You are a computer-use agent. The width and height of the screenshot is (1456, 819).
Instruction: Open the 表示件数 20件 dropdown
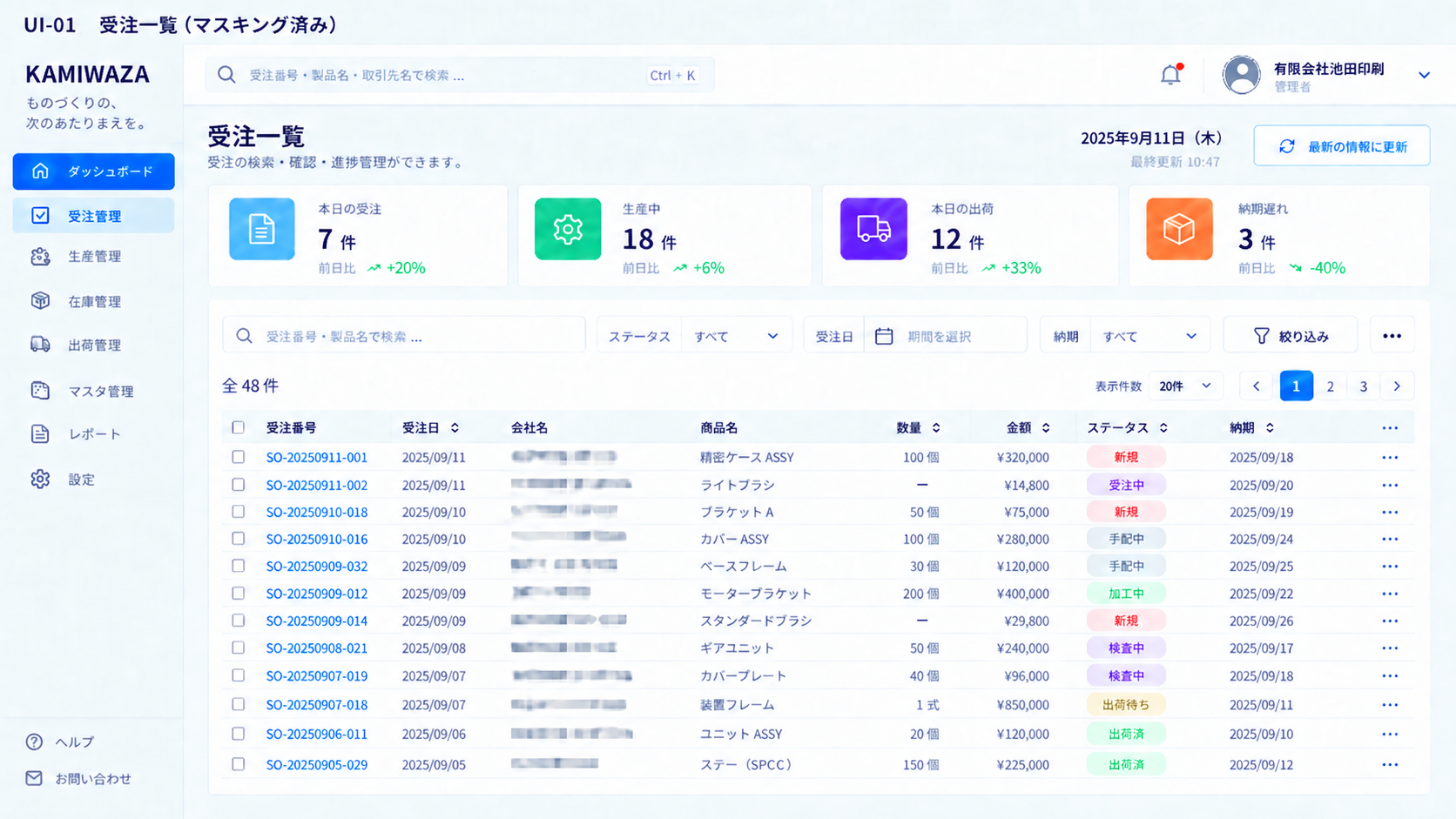click(x=1185, y=386)
